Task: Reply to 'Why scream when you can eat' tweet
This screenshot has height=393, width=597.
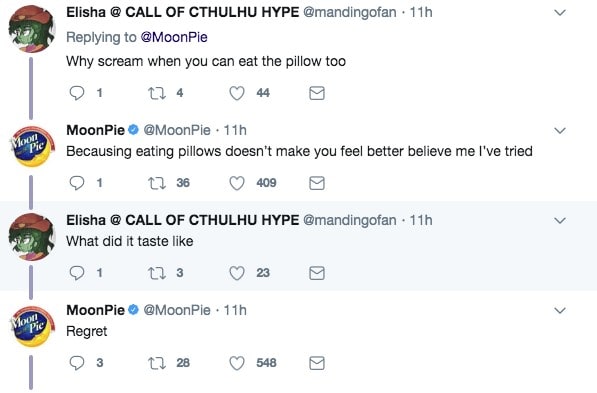Action: click(77, 93)
